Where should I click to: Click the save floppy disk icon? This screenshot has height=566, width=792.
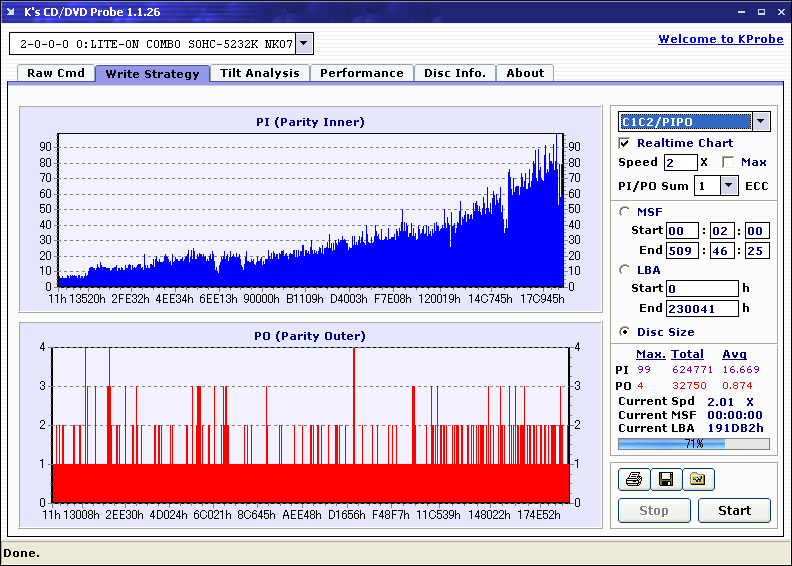(665, 480)
